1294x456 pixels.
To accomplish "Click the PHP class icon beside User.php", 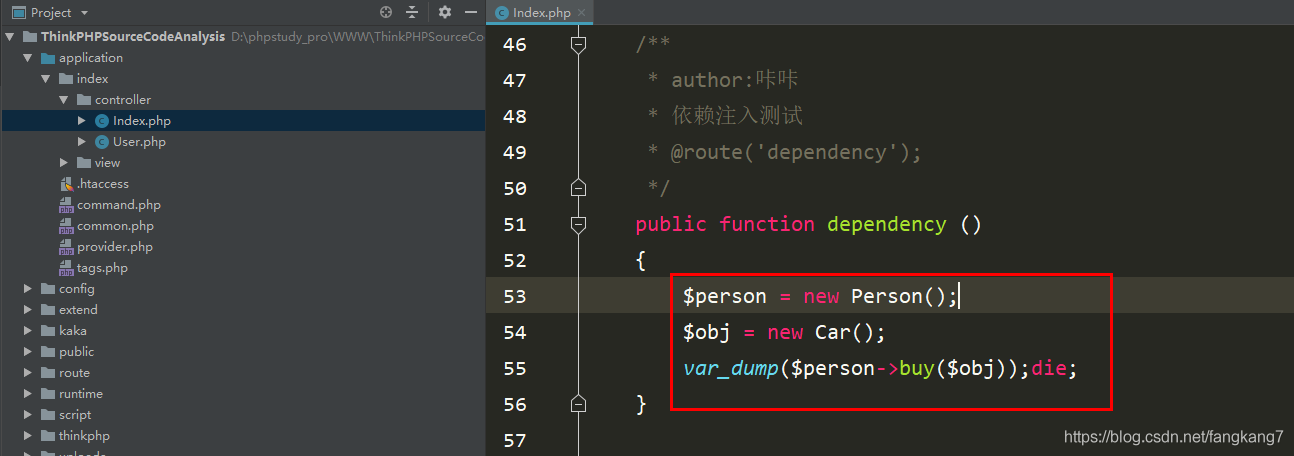I will point(102,142).
